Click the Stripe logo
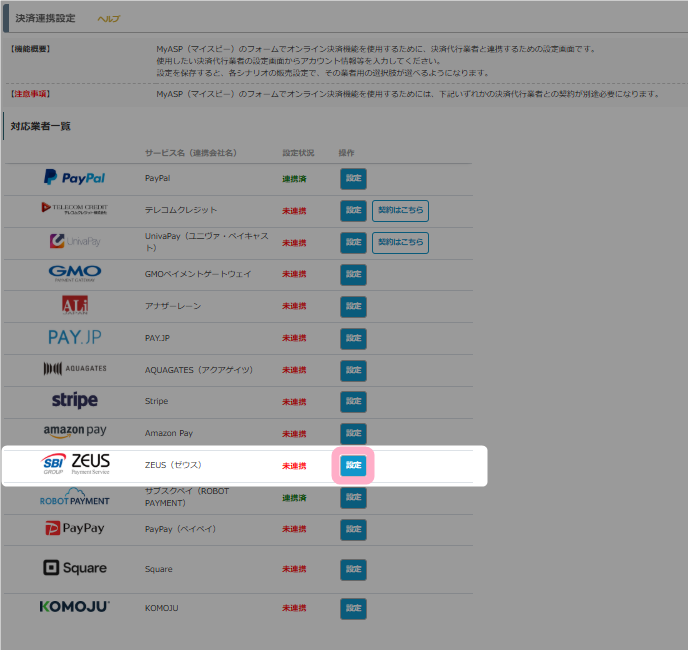 pos(74,401)
